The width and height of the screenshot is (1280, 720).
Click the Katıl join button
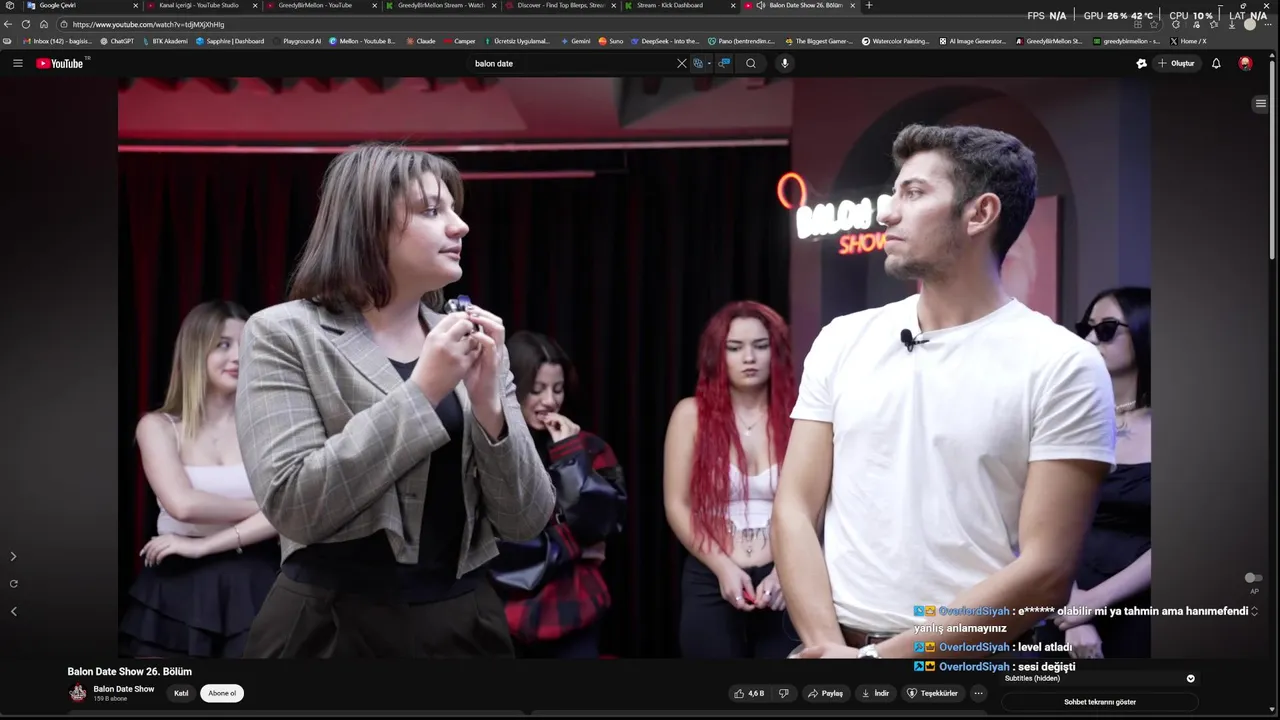point(181,693)
